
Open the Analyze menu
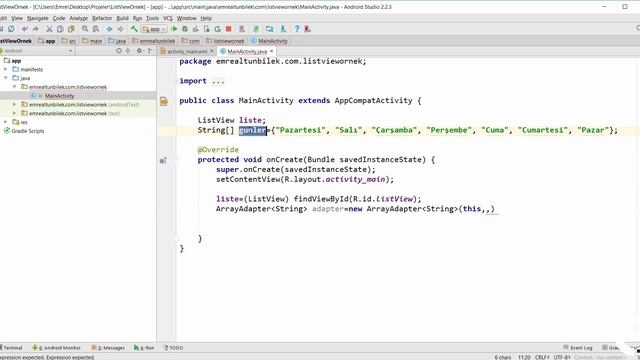pyautogui.click(x=78, y=18)
